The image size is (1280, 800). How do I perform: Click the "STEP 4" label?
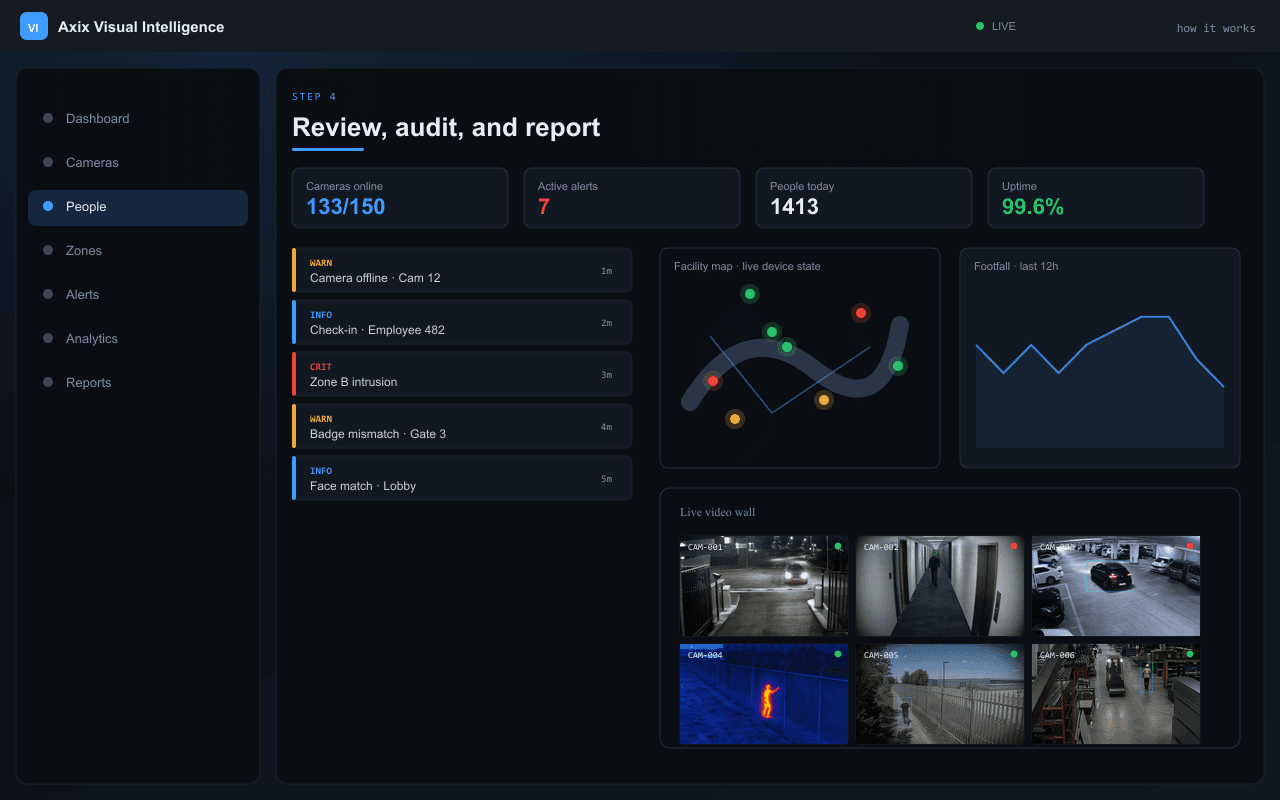(314, 97)
